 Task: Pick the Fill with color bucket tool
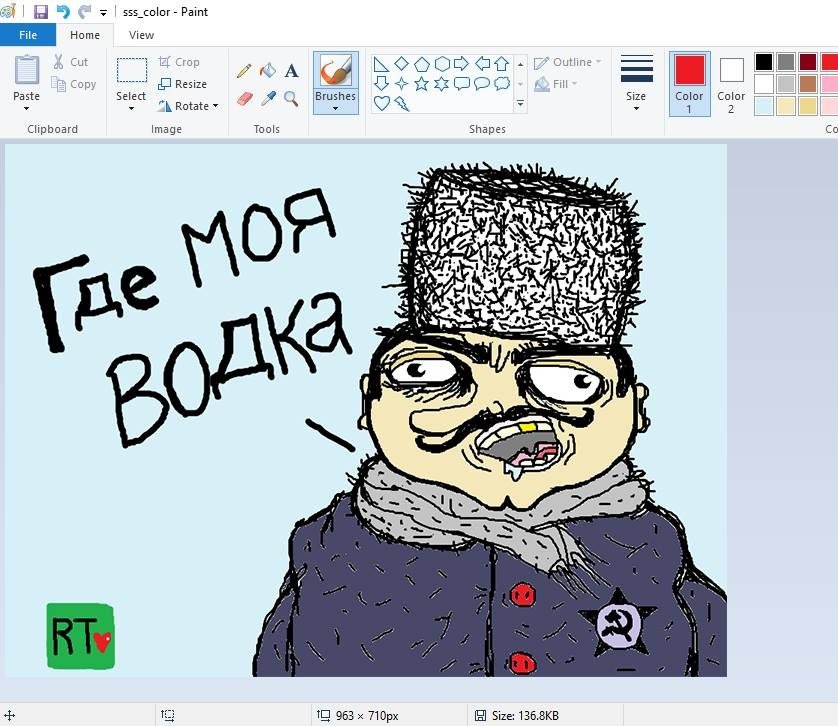pos(267,71)
